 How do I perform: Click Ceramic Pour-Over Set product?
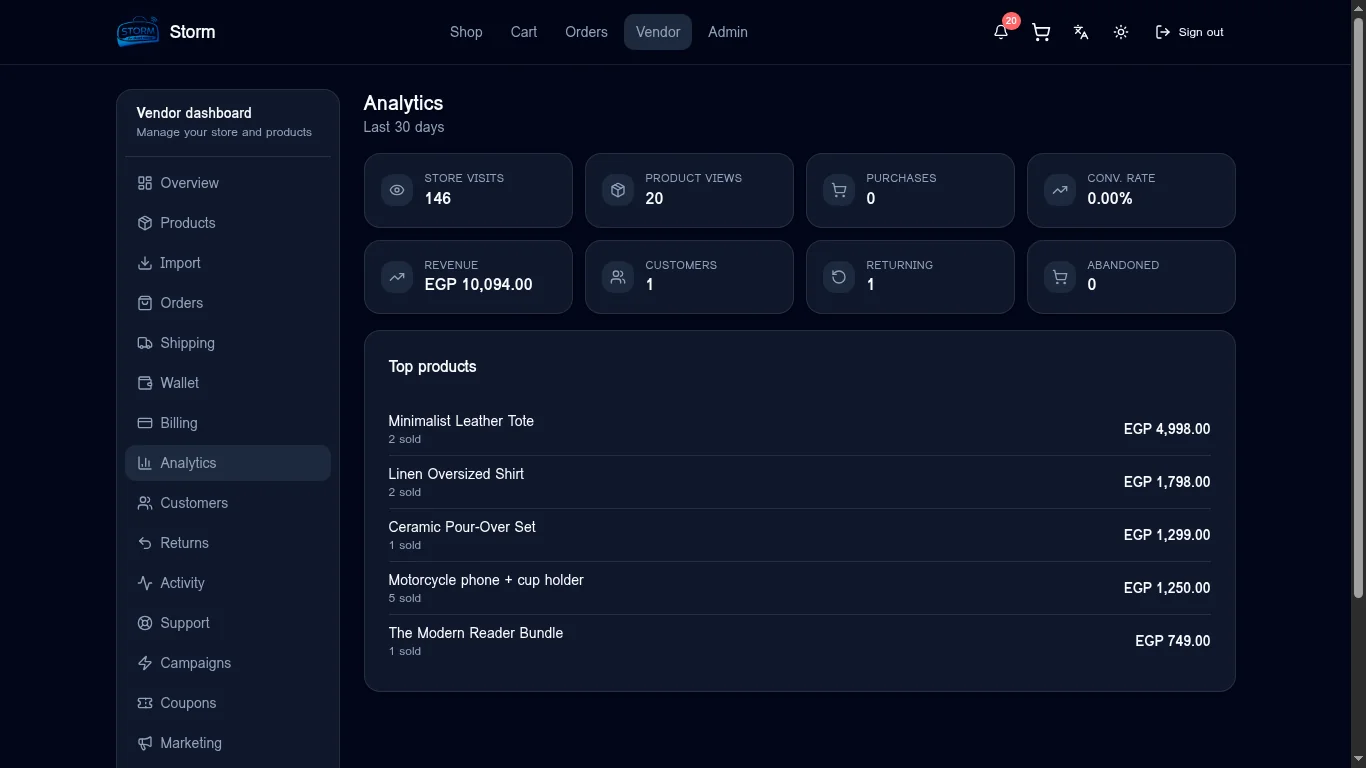tap(799, 535)
